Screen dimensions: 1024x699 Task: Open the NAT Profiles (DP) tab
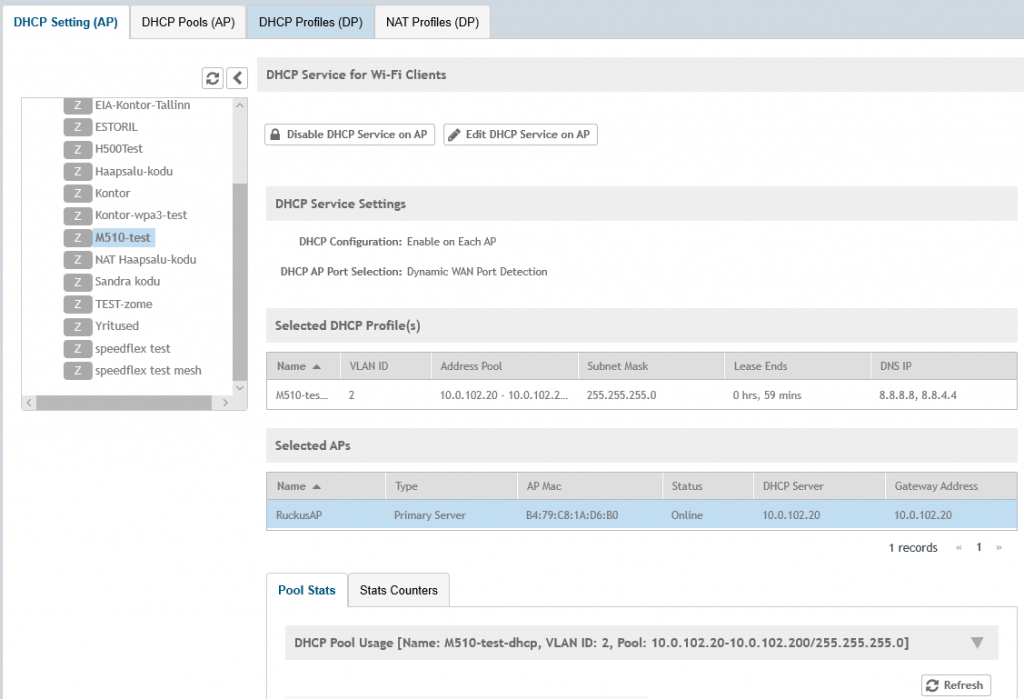click(432, 22)
